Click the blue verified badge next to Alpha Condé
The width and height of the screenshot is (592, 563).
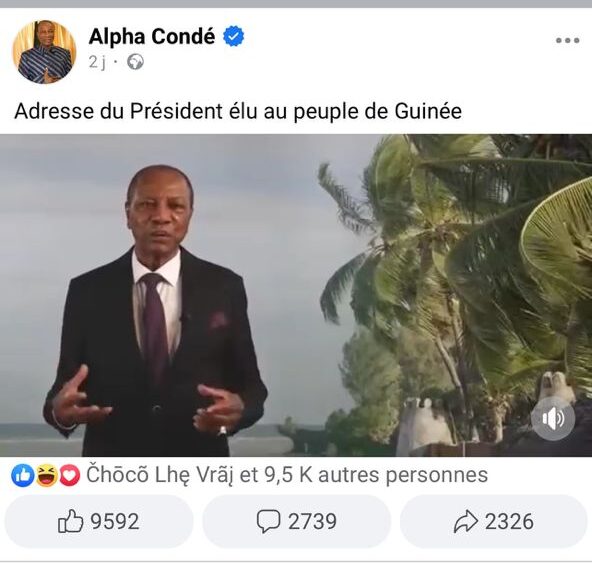point(233,36)
